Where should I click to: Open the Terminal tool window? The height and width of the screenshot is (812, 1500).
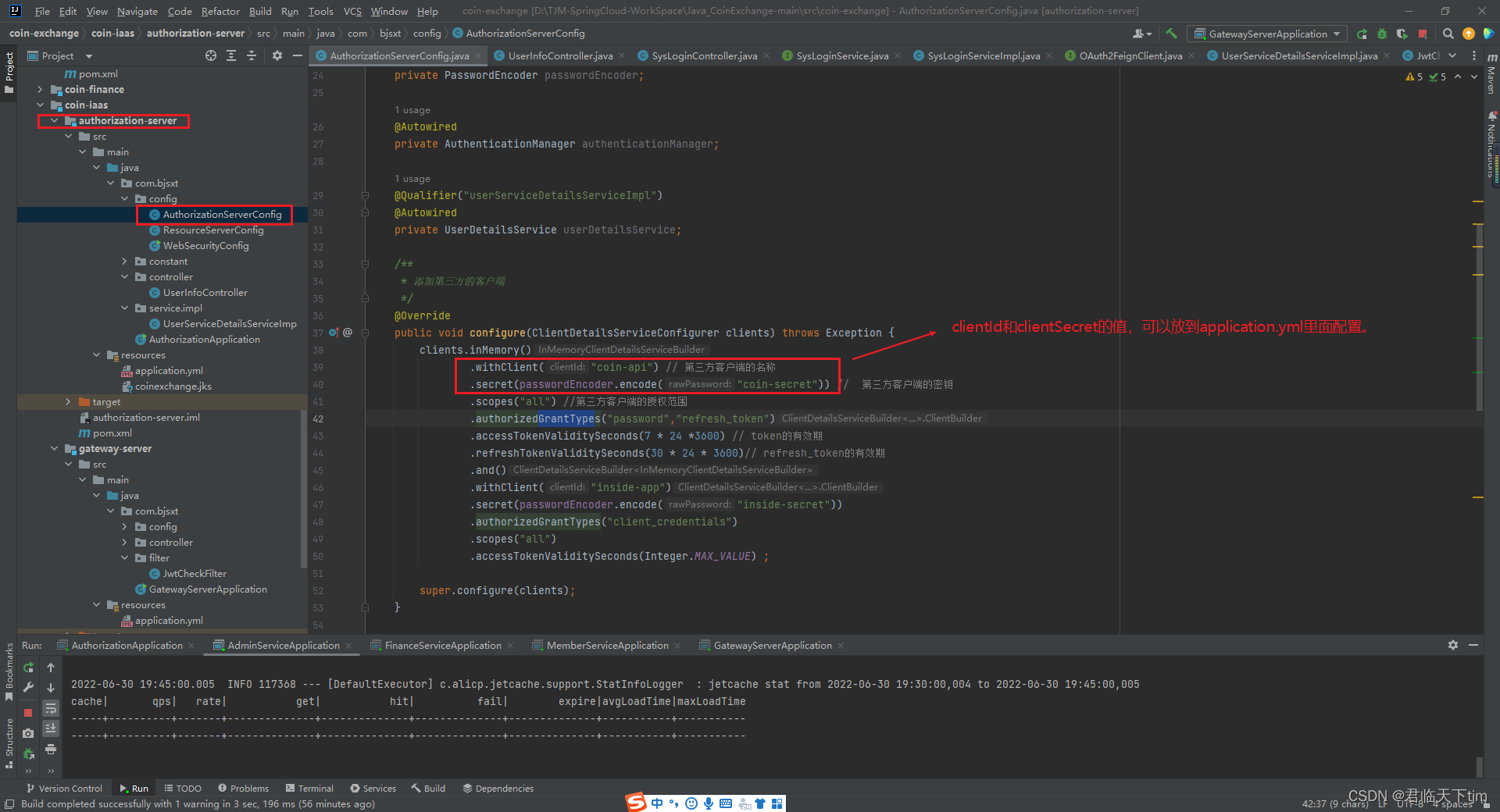[x=309, y=788]
